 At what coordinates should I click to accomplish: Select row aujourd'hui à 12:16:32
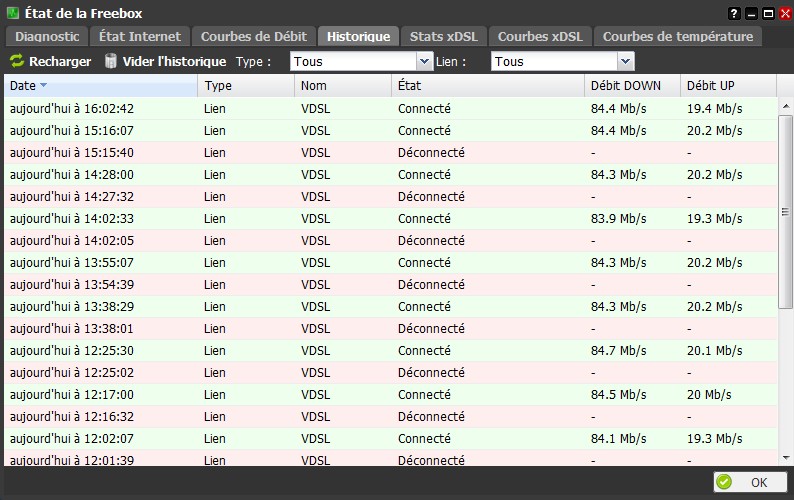click(390, 417)
